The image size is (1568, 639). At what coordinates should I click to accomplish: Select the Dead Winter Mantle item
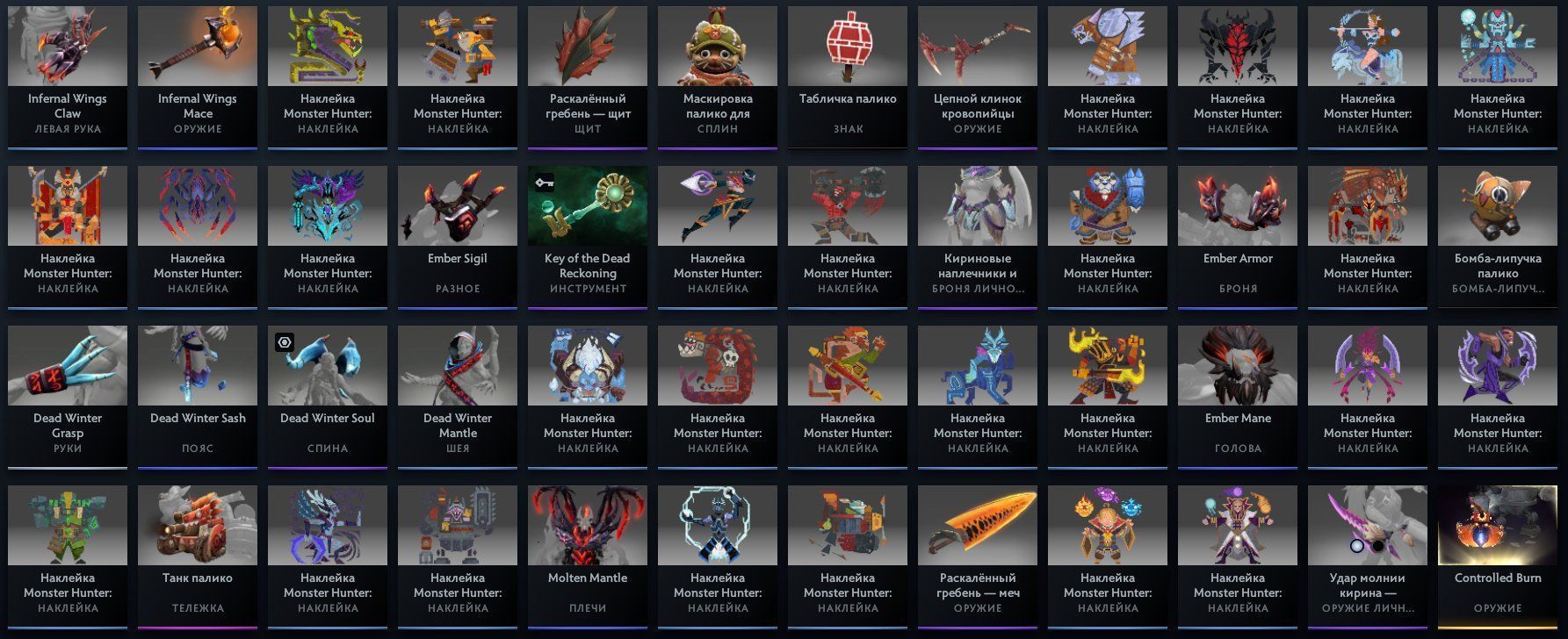tap(458, 397)
